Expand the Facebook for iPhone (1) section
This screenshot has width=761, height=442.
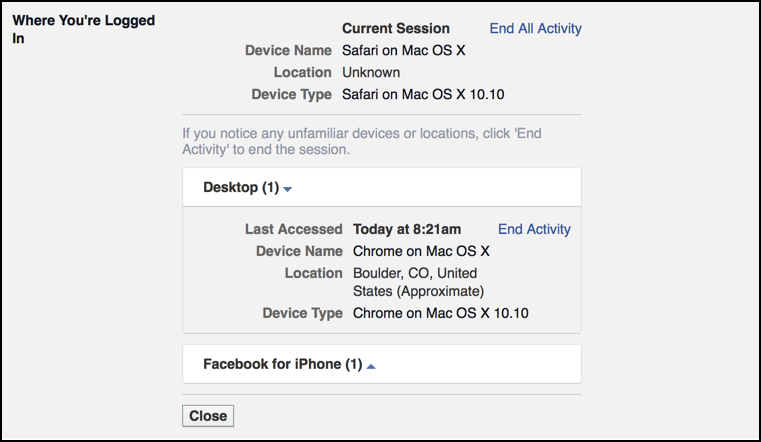coord(282,364)
